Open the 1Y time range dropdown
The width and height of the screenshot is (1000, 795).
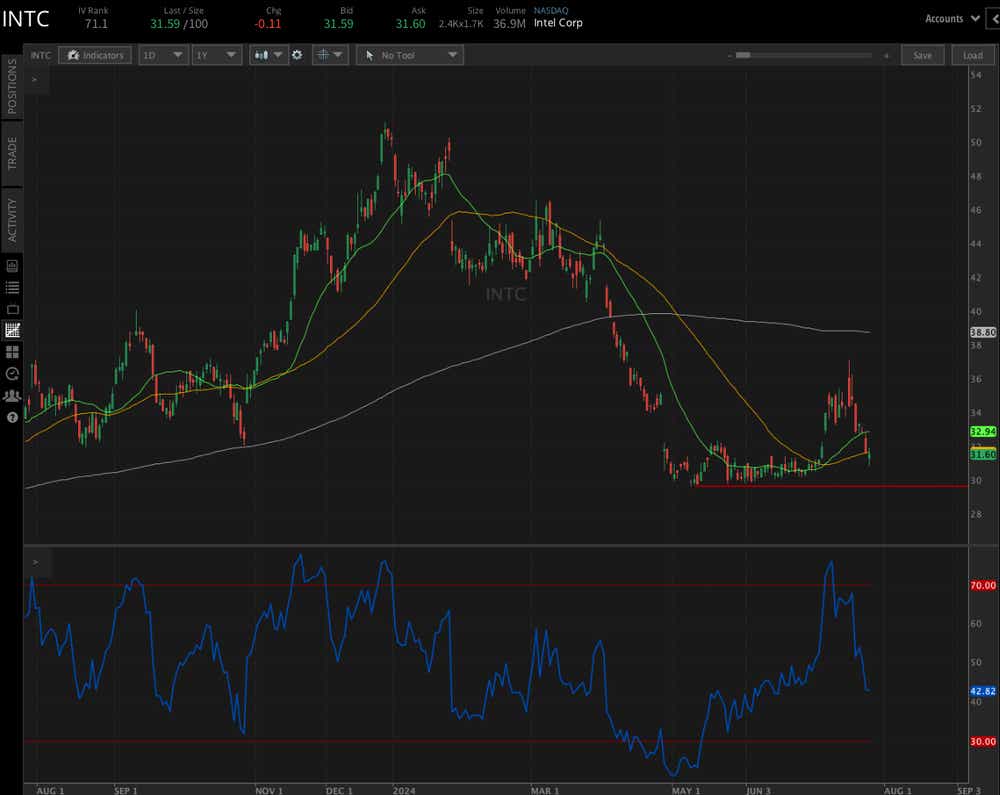216,55
